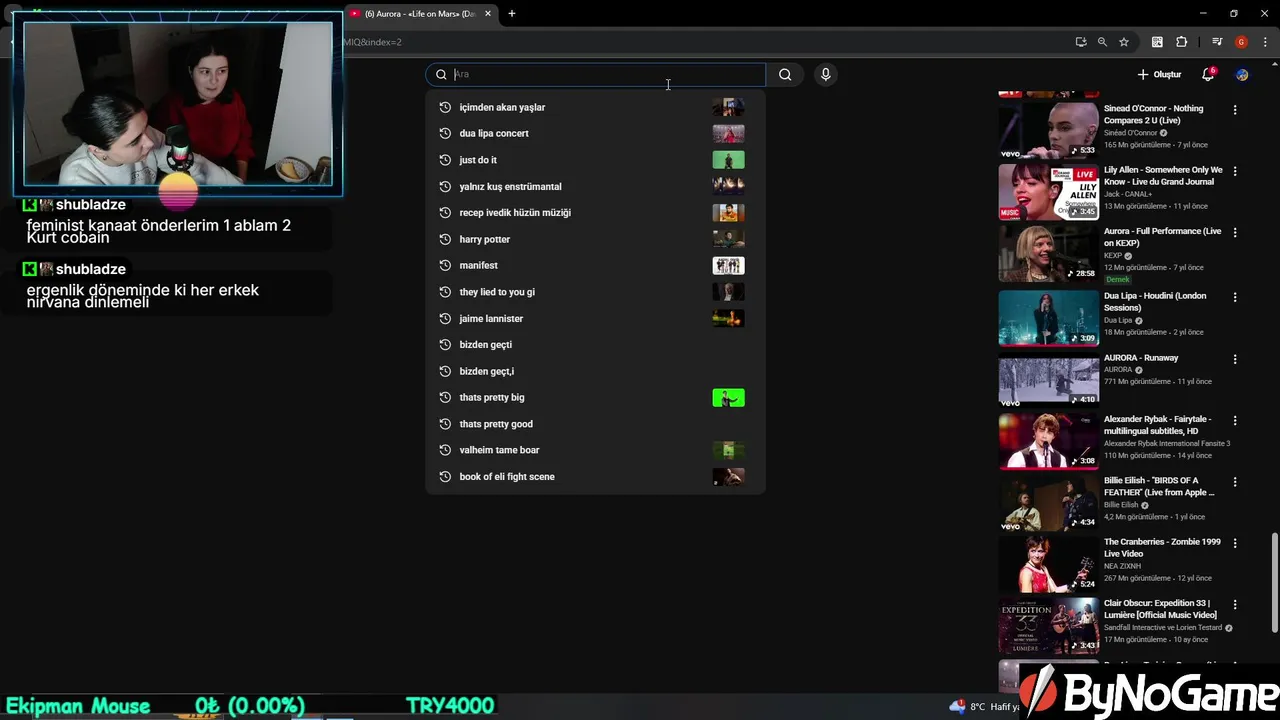Open the media control toolbar icon
Screen dimensions: 1280x720
point(1217,42)
